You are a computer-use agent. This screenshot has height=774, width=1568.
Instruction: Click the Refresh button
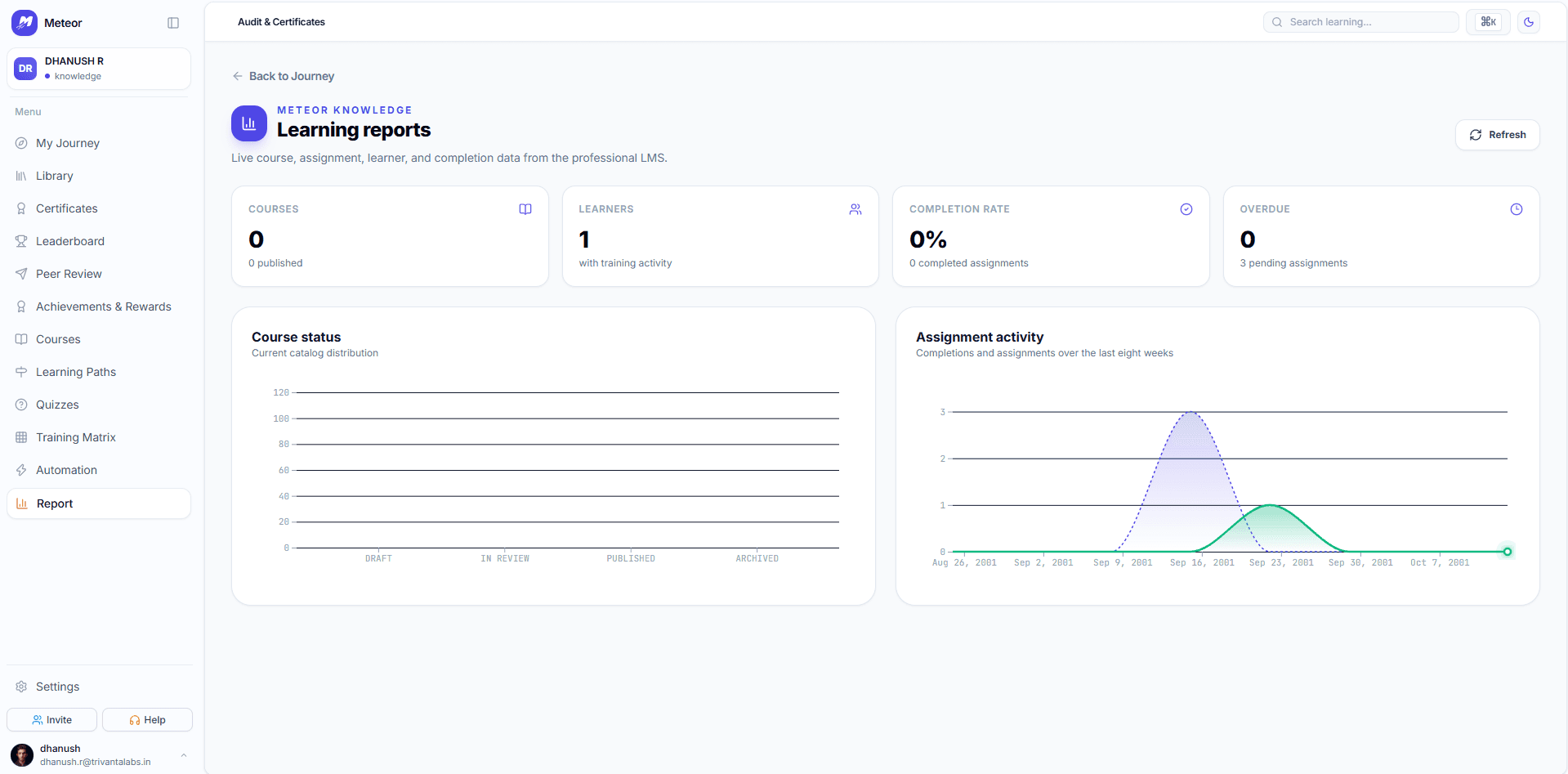1498,135
